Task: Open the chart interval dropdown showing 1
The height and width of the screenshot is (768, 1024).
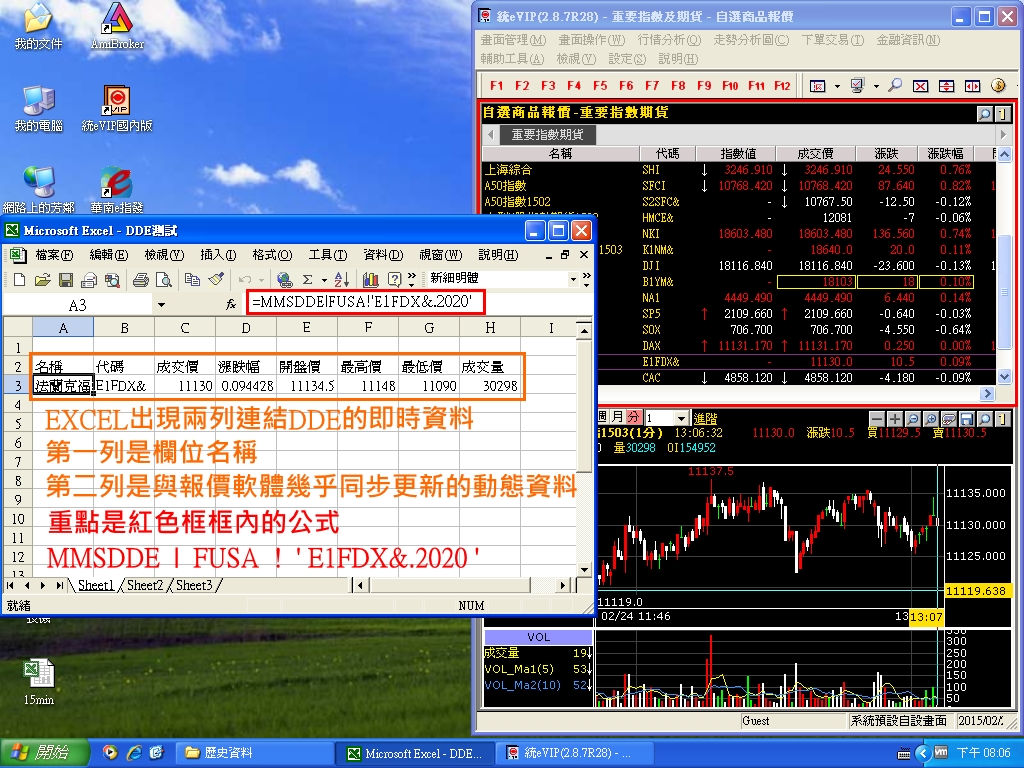Action: pyautogui.click(x=682, y=418)
